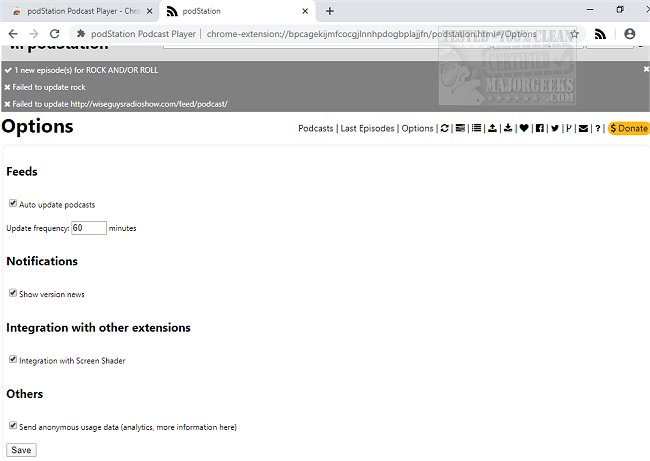Close the podStation Podcast Player tab

pos(150,11)
